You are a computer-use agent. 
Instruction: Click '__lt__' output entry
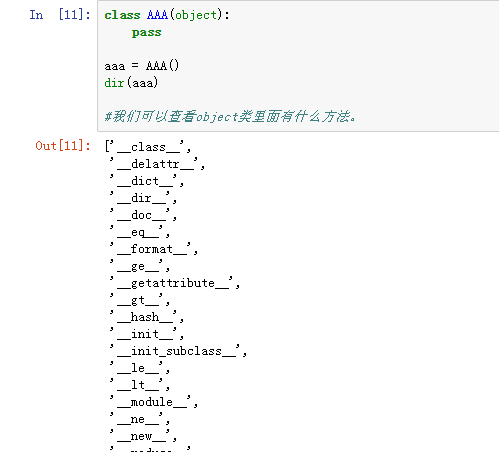[x=139, y=385]
